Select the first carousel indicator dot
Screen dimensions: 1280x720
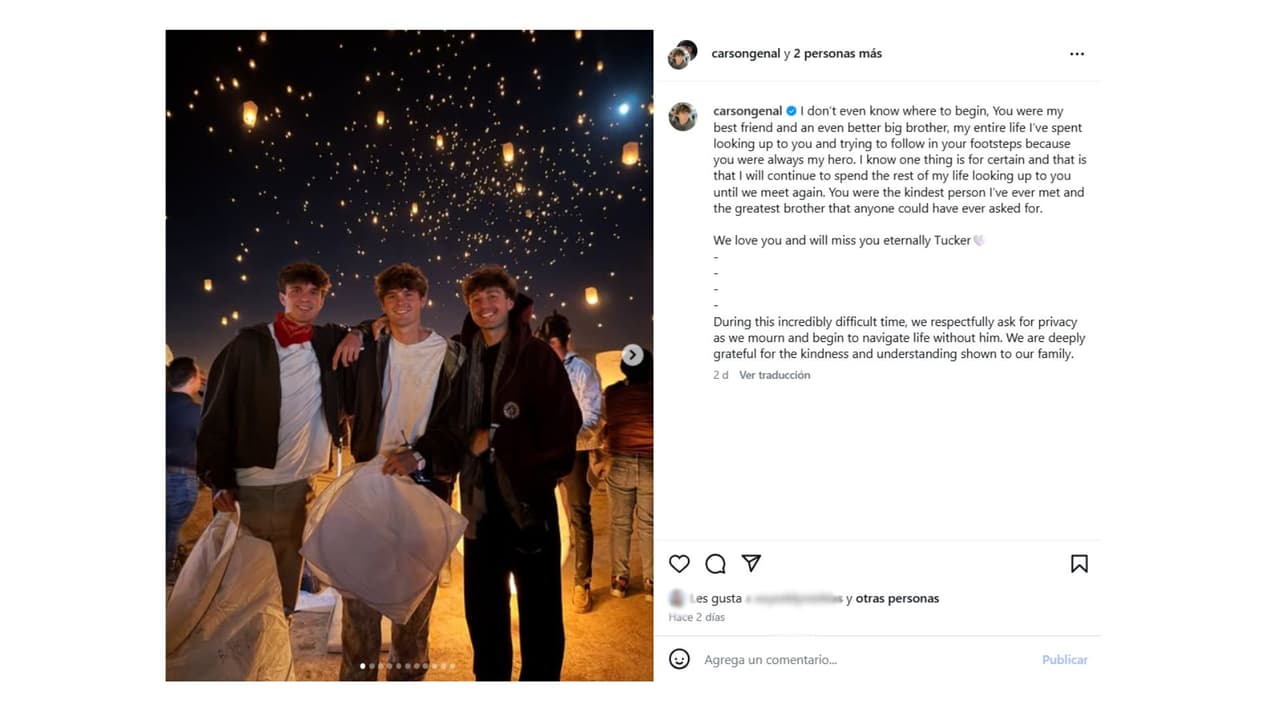coord(363,665)
